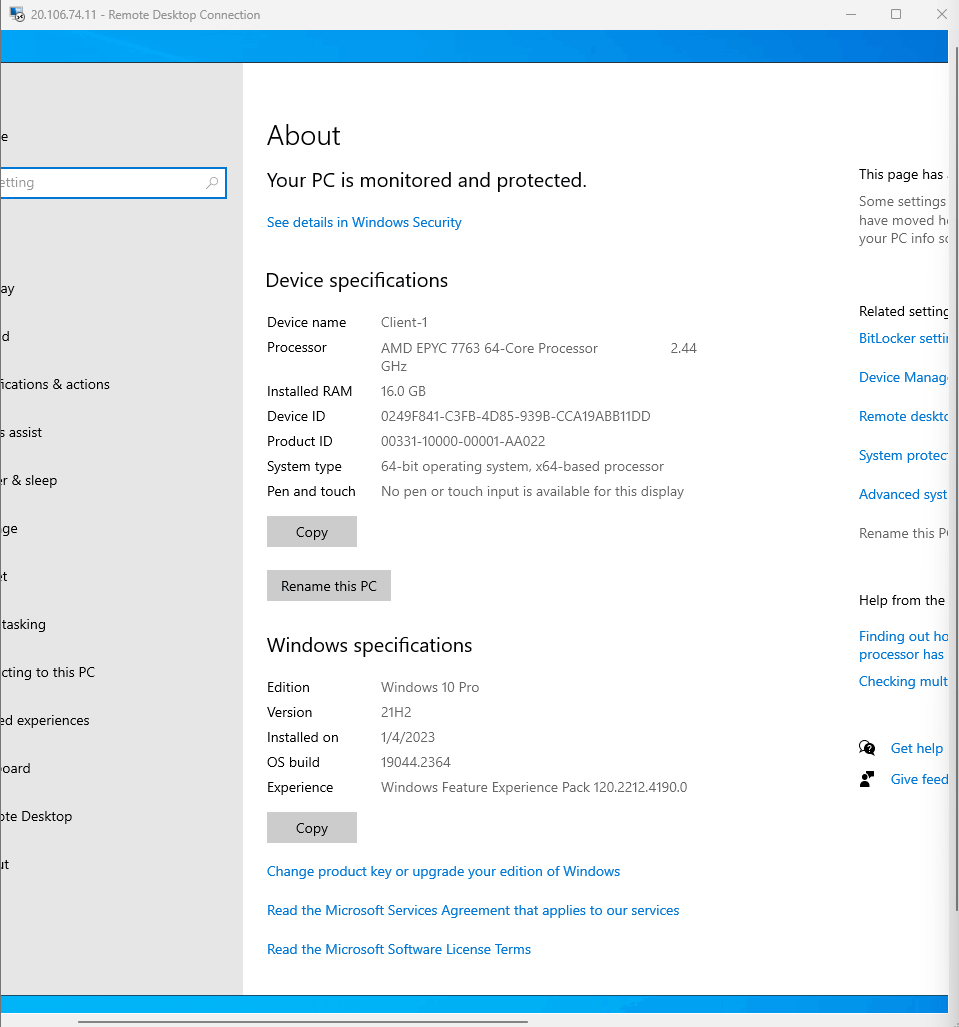Click the horizontal scrollbar of the remote session
959x1027 pixels.
(303, 1021)
